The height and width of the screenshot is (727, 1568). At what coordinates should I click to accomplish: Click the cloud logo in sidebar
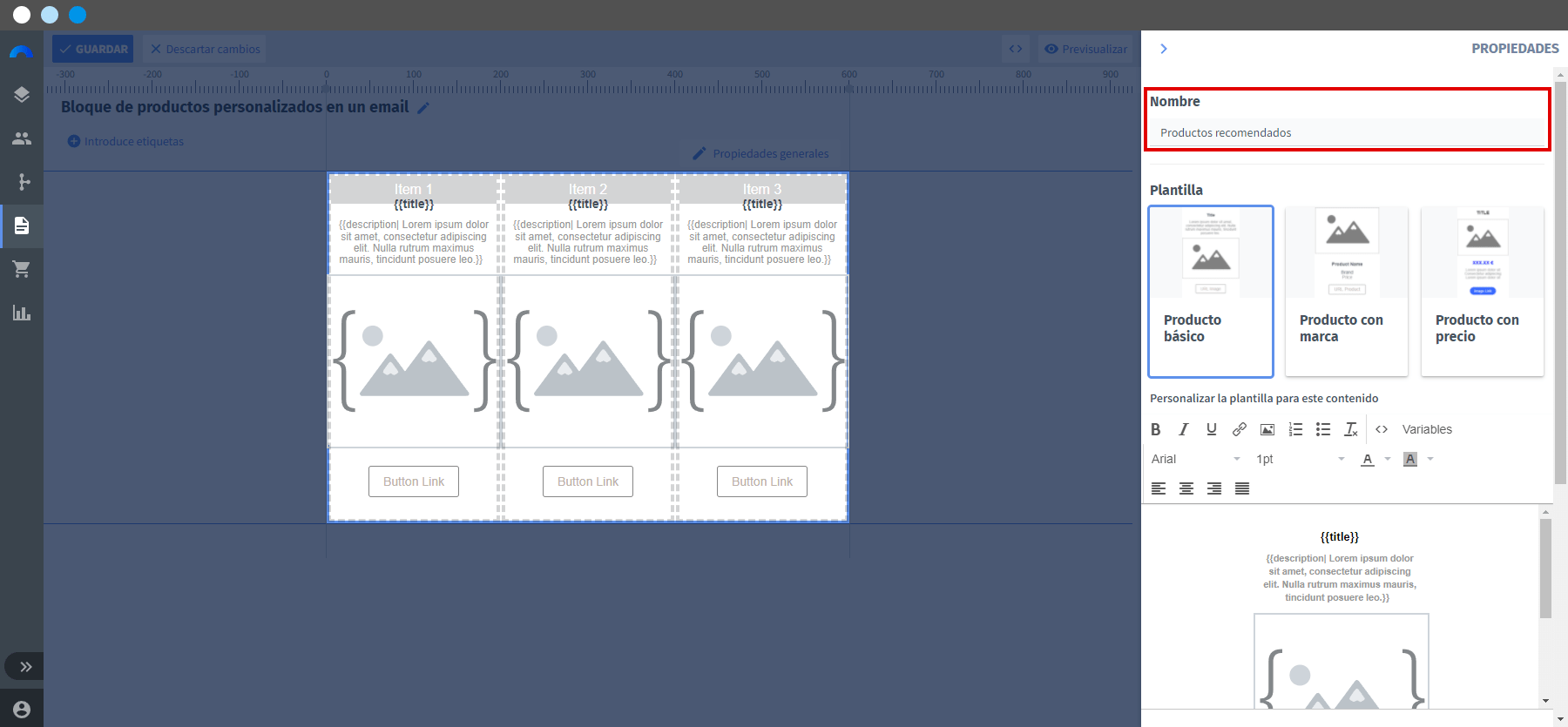point(22,51)
